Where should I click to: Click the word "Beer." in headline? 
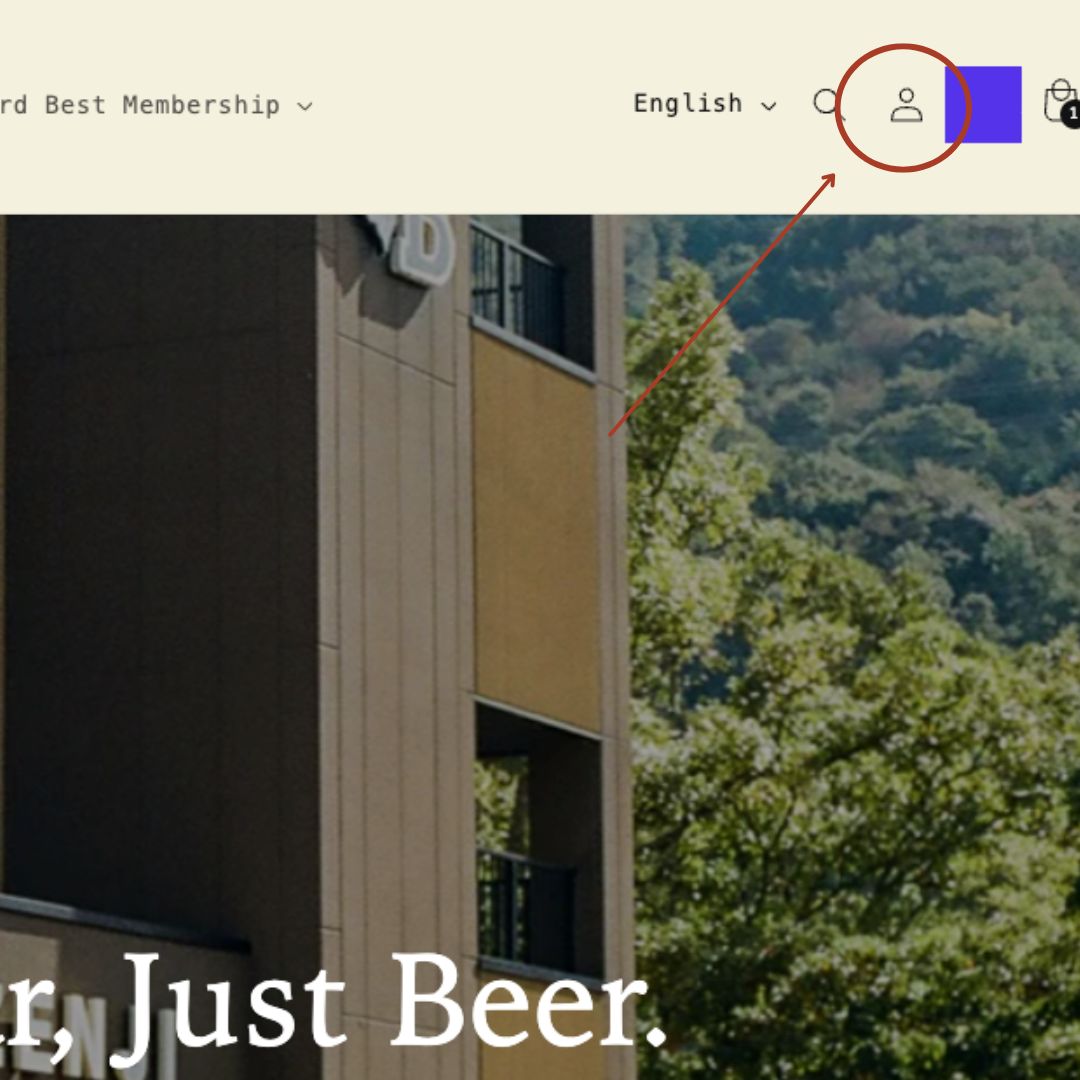(x=528, y=1000)
